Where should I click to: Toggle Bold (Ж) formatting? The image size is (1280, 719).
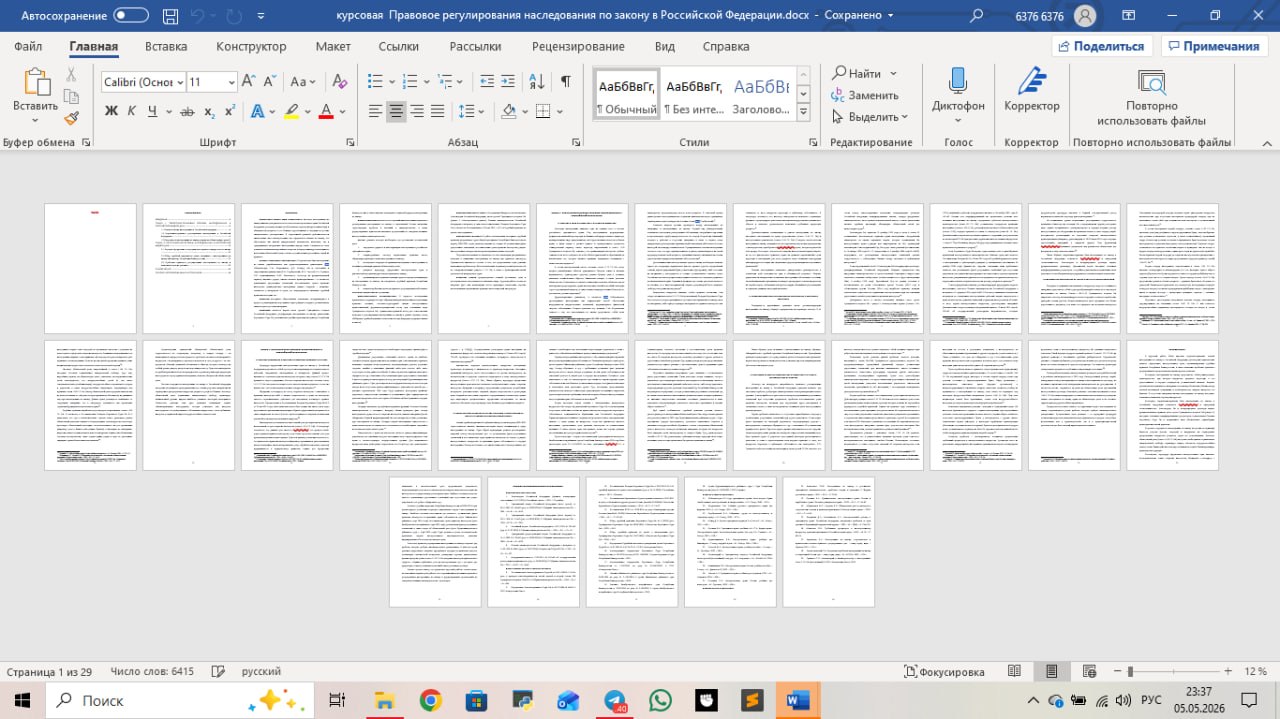point(112,112)
